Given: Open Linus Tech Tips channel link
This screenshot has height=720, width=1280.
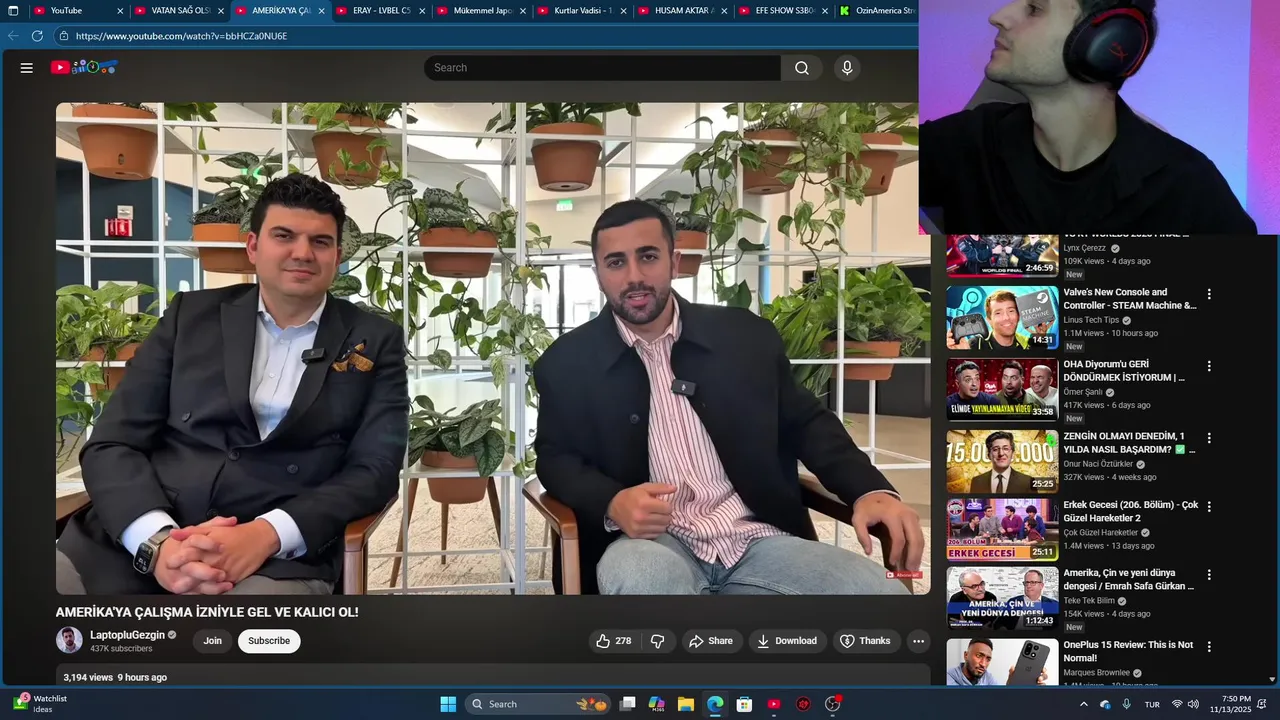Looking at the screenshot, I should coord(1091,320).
